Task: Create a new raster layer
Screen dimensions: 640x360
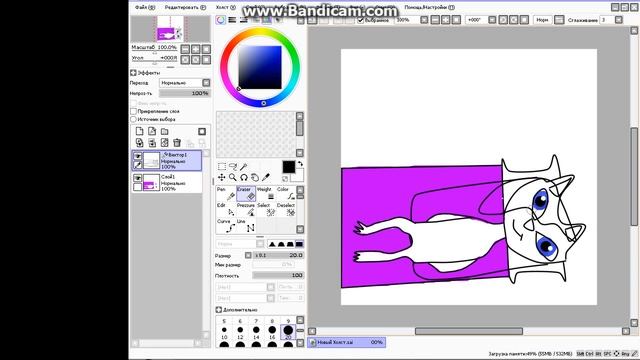Action: click(140, 131)
